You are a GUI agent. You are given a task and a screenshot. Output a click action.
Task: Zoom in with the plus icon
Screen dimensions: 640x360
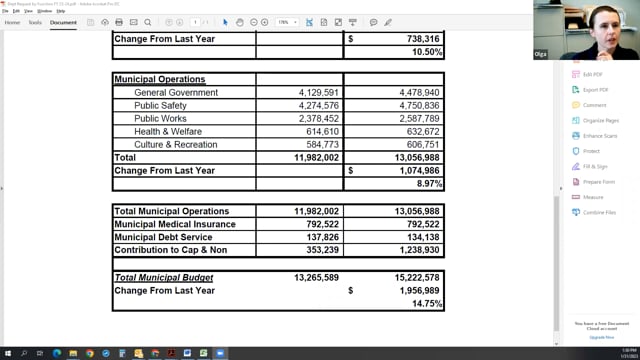[x=264, y=22]
